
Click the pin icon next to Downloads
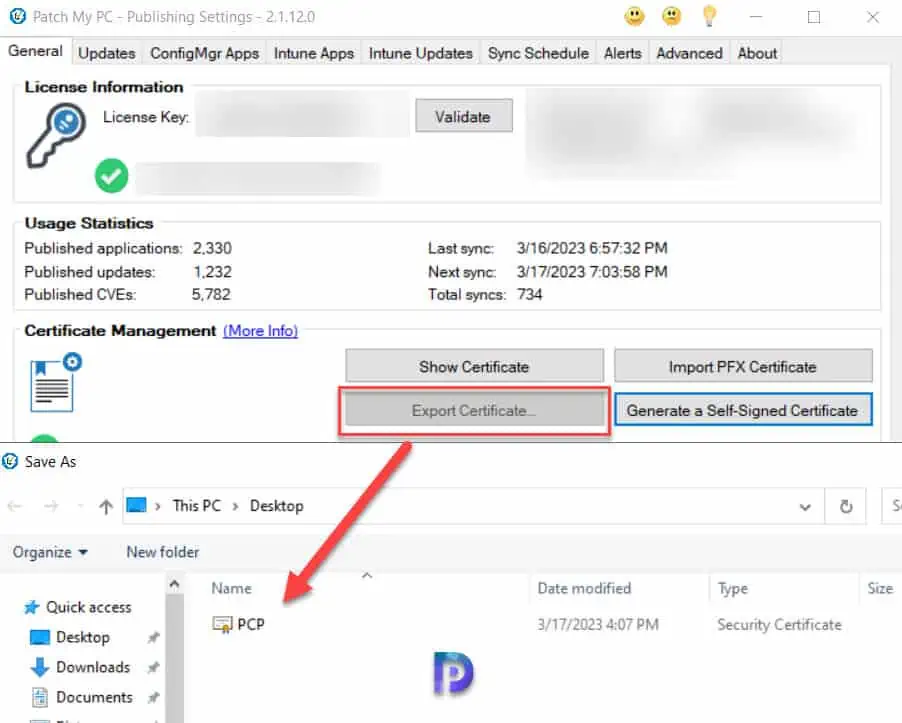pos(153,667)
